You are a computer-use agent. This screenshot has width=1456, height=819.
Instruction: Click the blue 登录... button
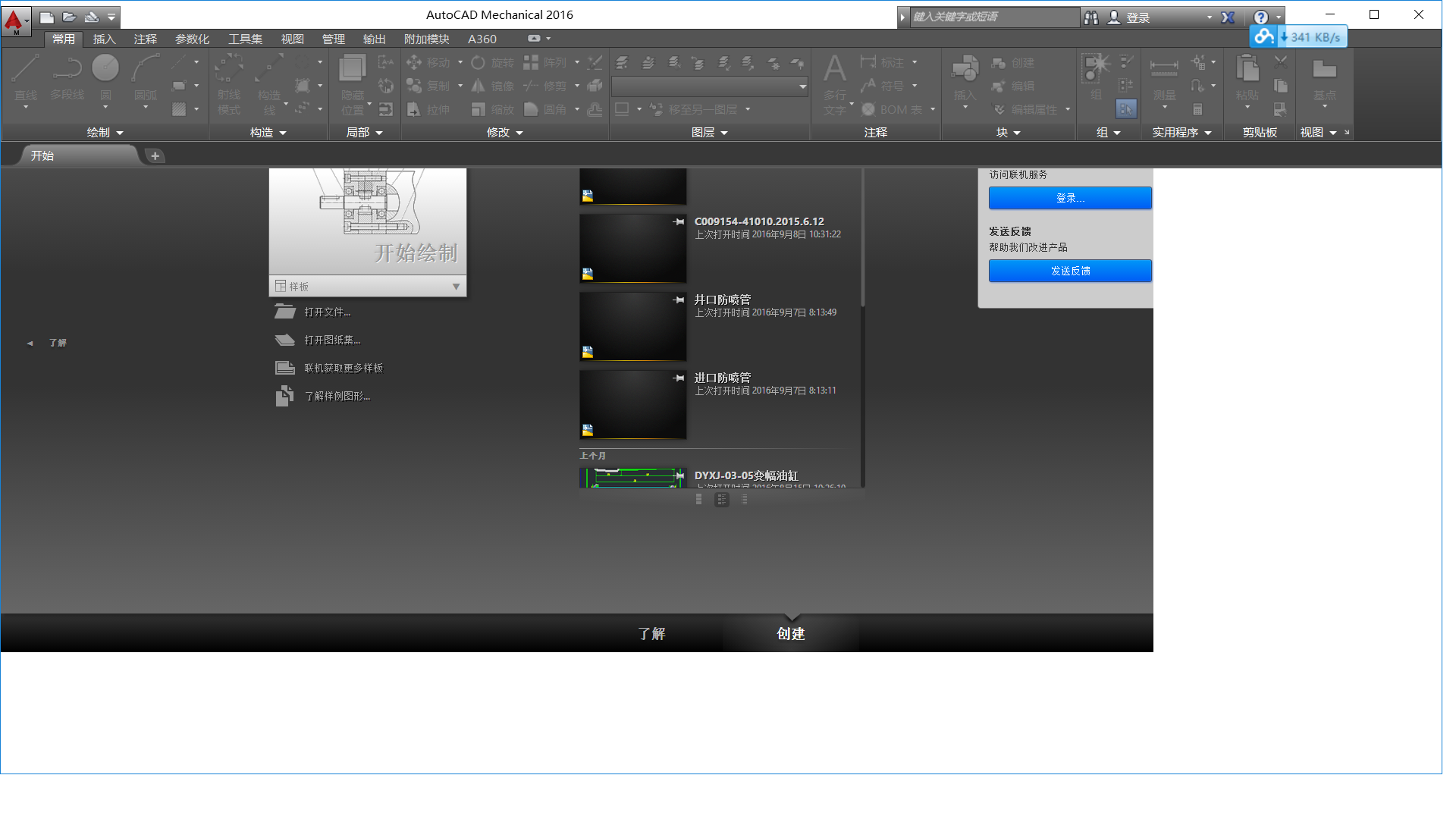point(1070,198)
